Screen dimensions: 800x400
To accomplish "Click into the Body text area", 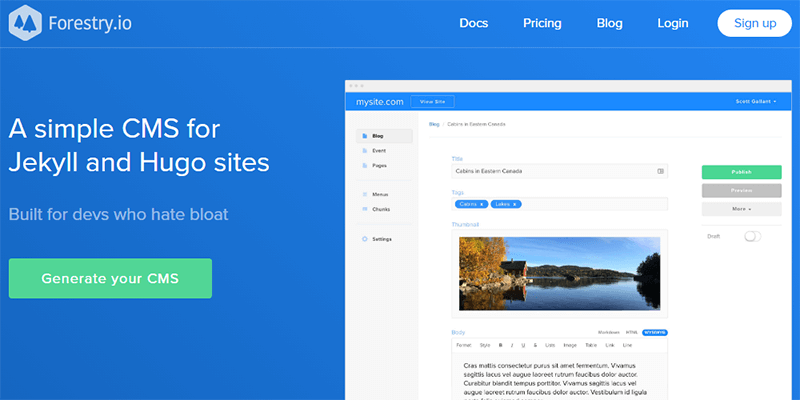I will [x=559, y=377].
